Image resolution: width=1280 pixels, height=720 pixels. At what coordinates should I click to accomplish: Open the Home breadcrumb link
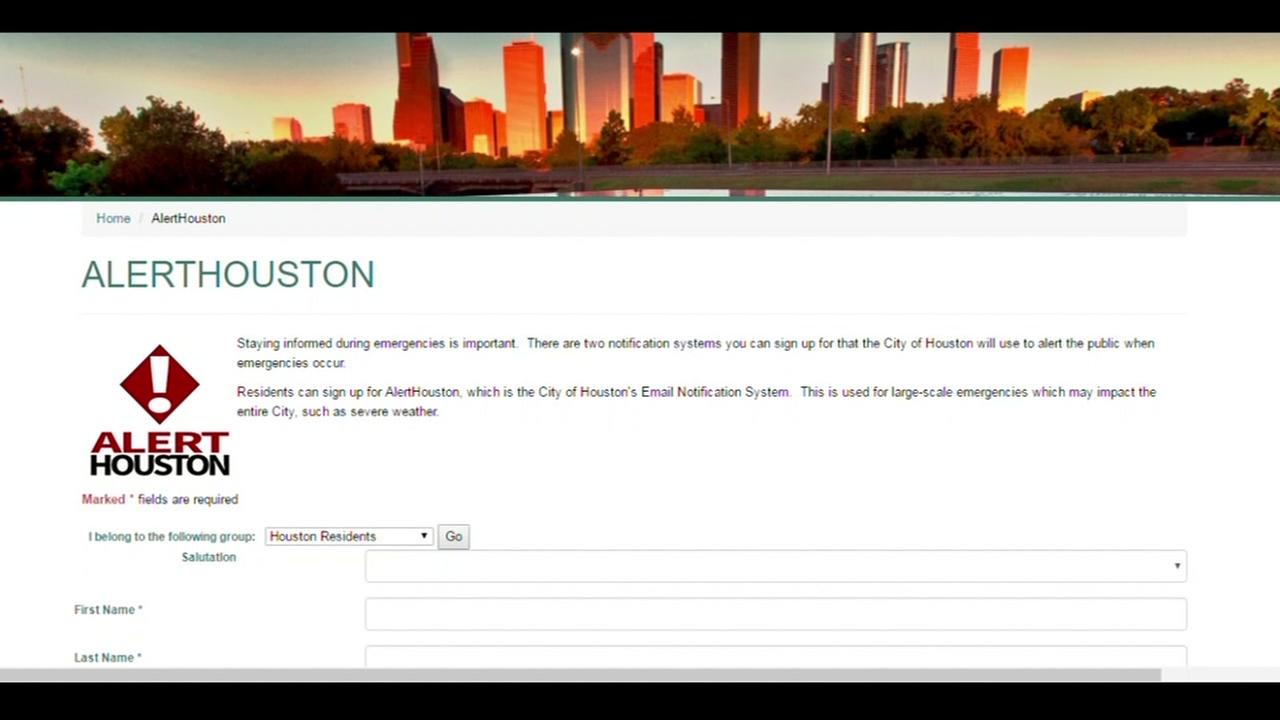click(113, 218)
